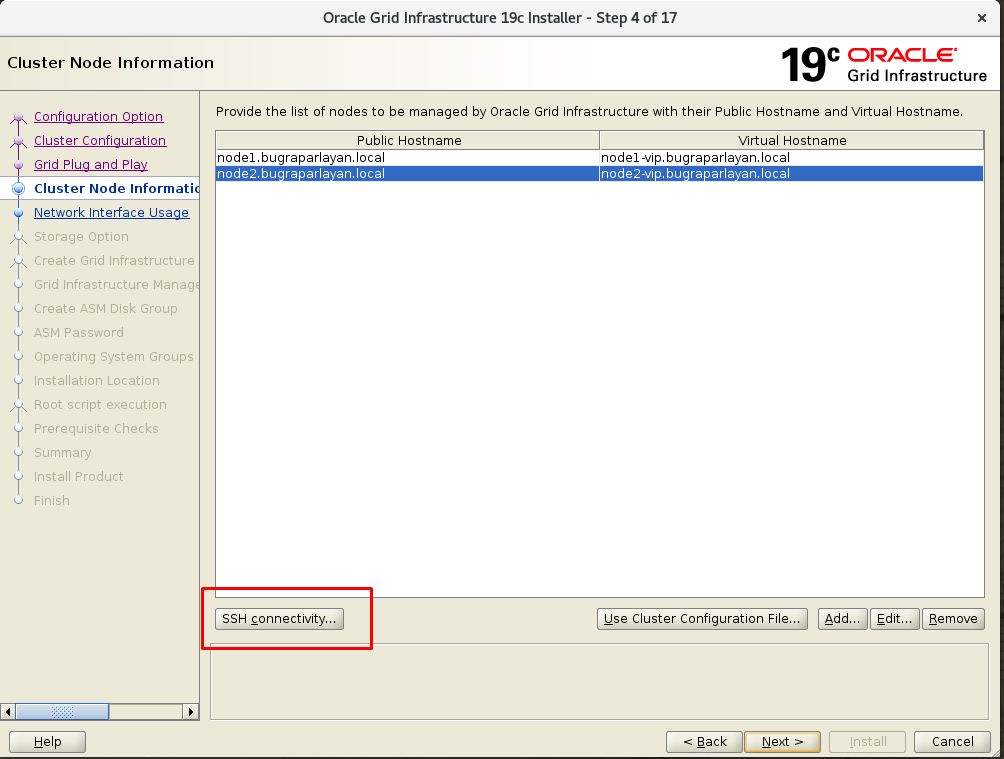
Task: Proceed with the Next button
Action: point(782,742)
